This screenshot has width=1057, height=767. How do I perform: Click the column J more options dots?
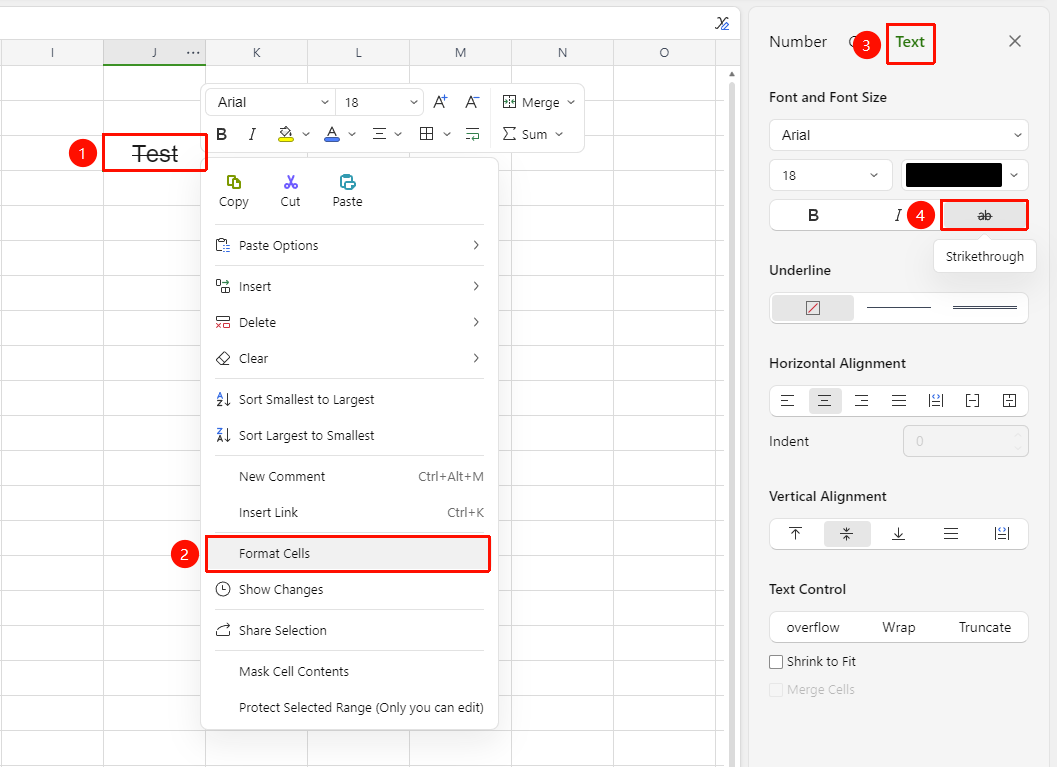[193, 53]
